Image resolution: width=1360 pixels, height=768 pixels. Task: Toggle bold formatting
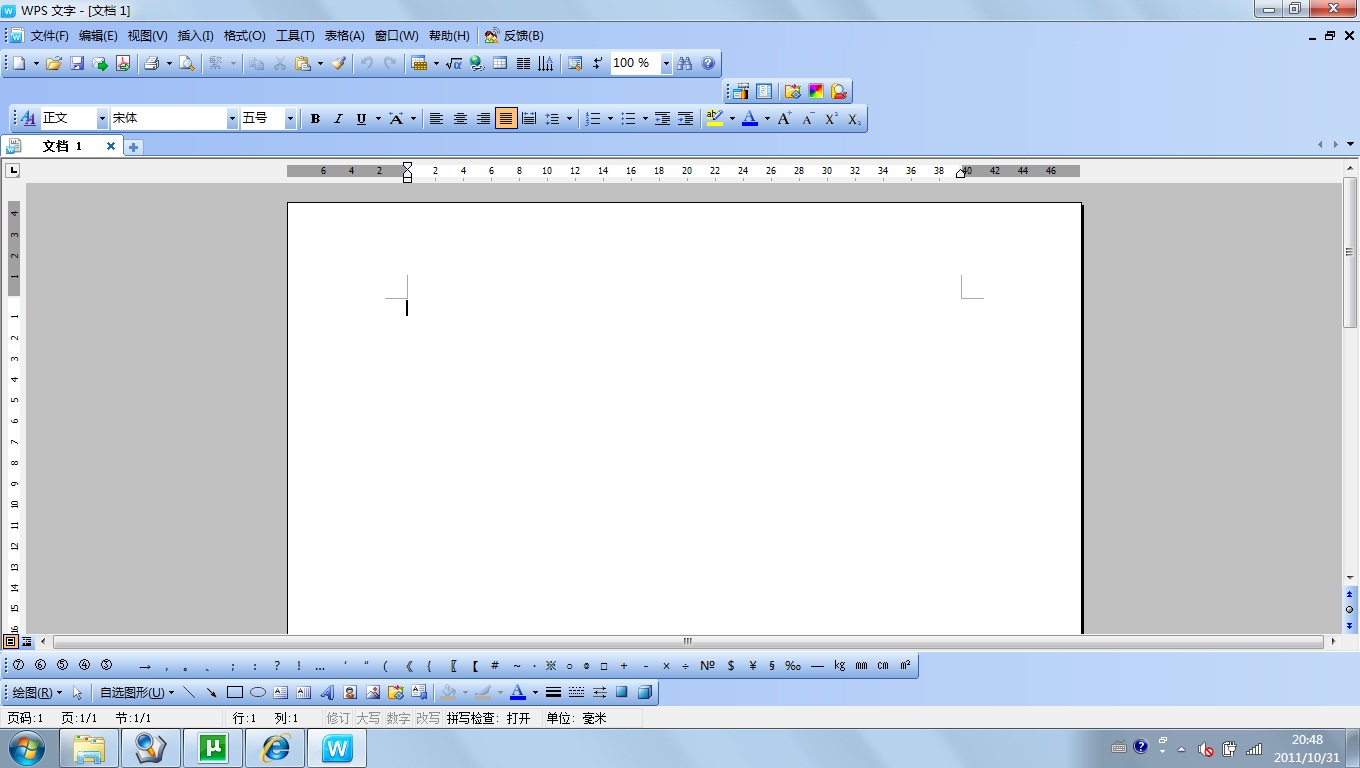tap(315, 118)
